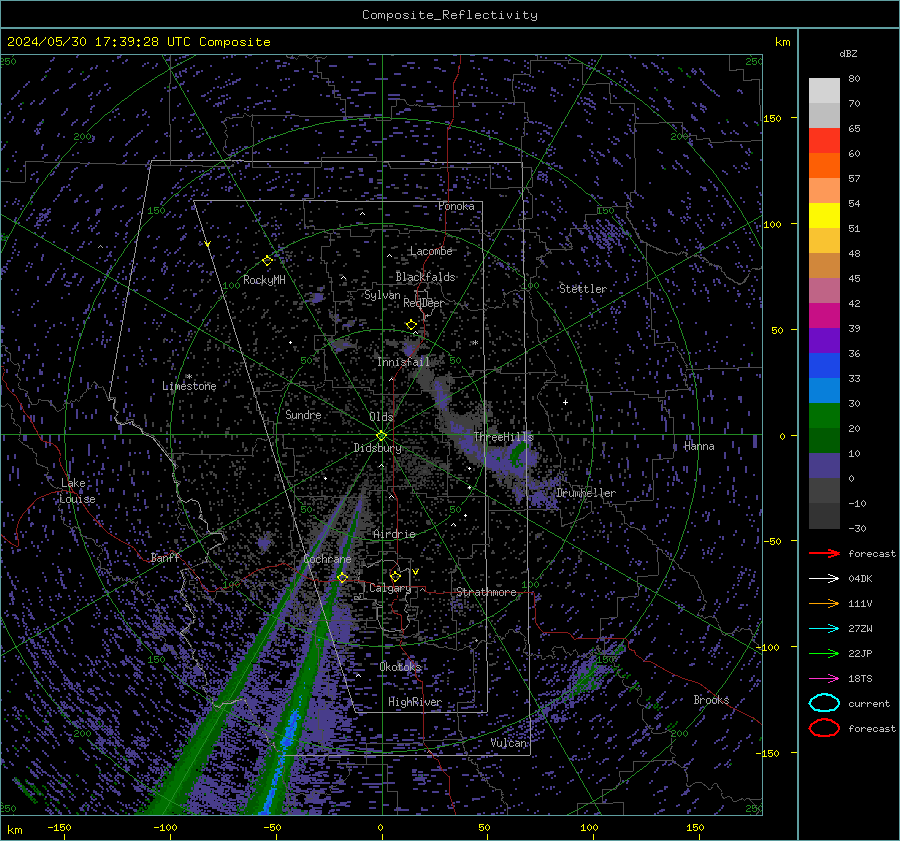Click the Sundre city label
The image size is (900, 841).
(x=303, y=414)
